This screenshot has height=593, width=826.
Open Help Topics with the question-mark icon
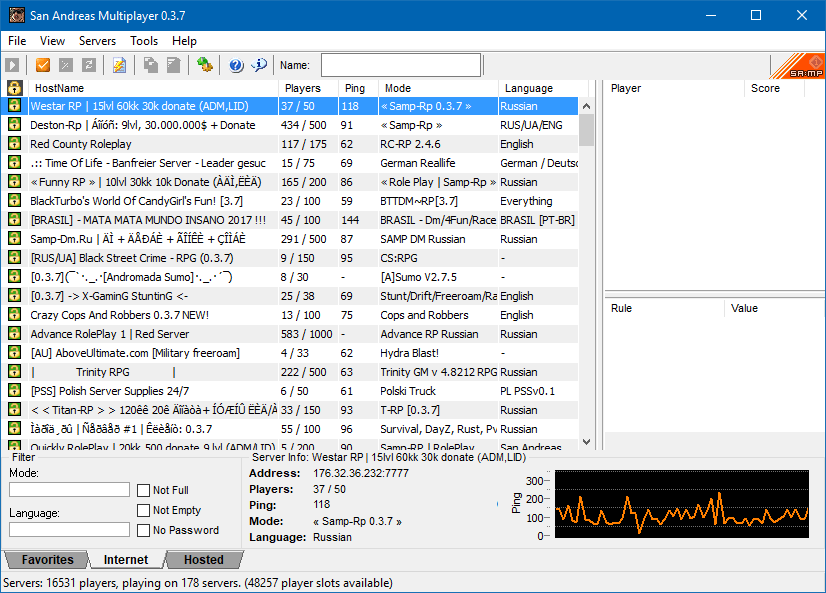(x=236, y=65)
